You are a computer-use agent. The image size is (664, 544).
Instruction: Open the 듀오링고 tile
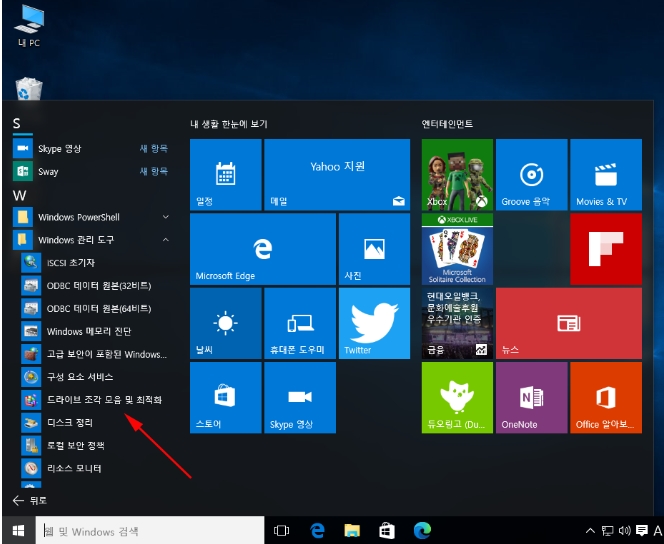click(457, 398)
